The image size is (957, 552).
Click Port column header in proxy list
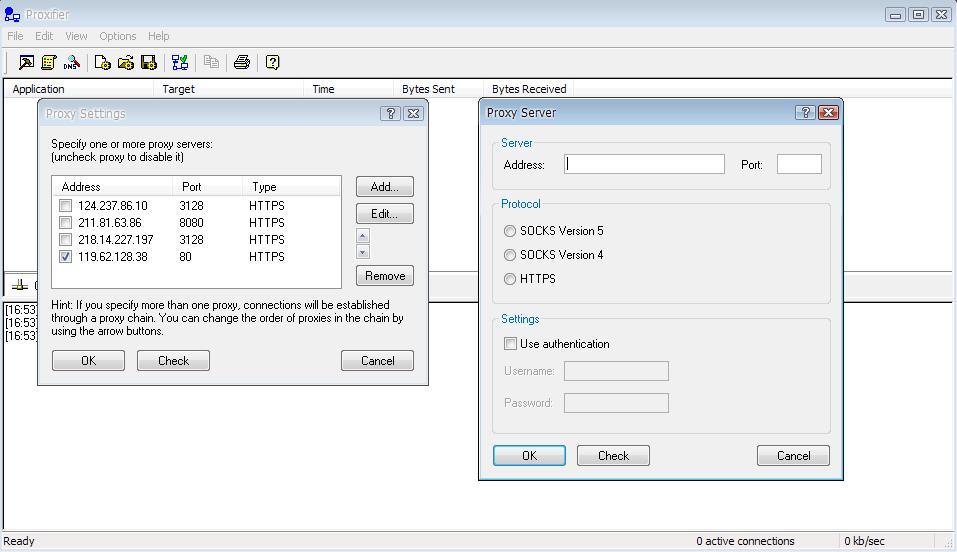click(208, 186)
